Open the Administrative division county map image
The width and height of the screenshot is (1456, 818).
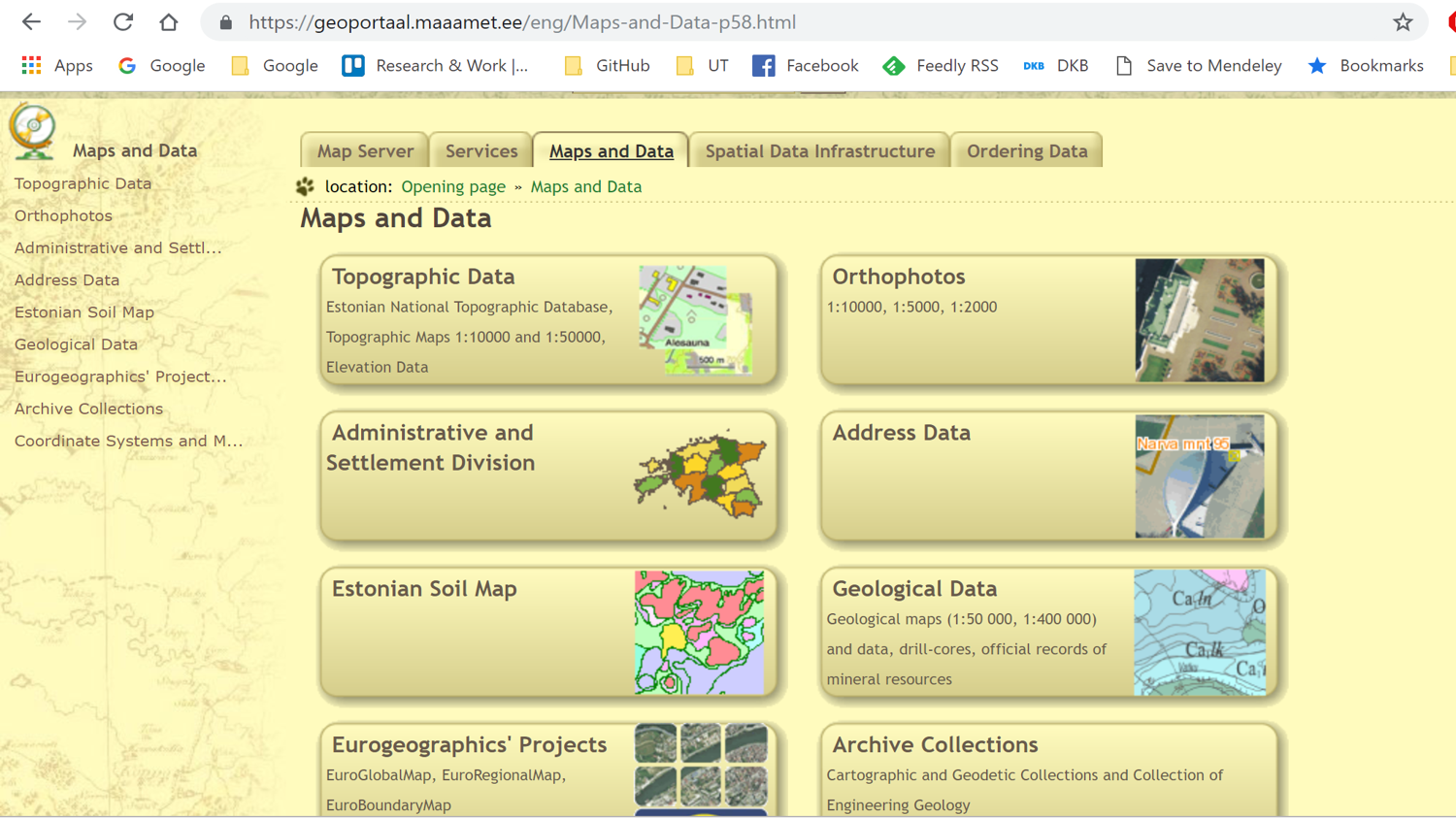[700, 474]
